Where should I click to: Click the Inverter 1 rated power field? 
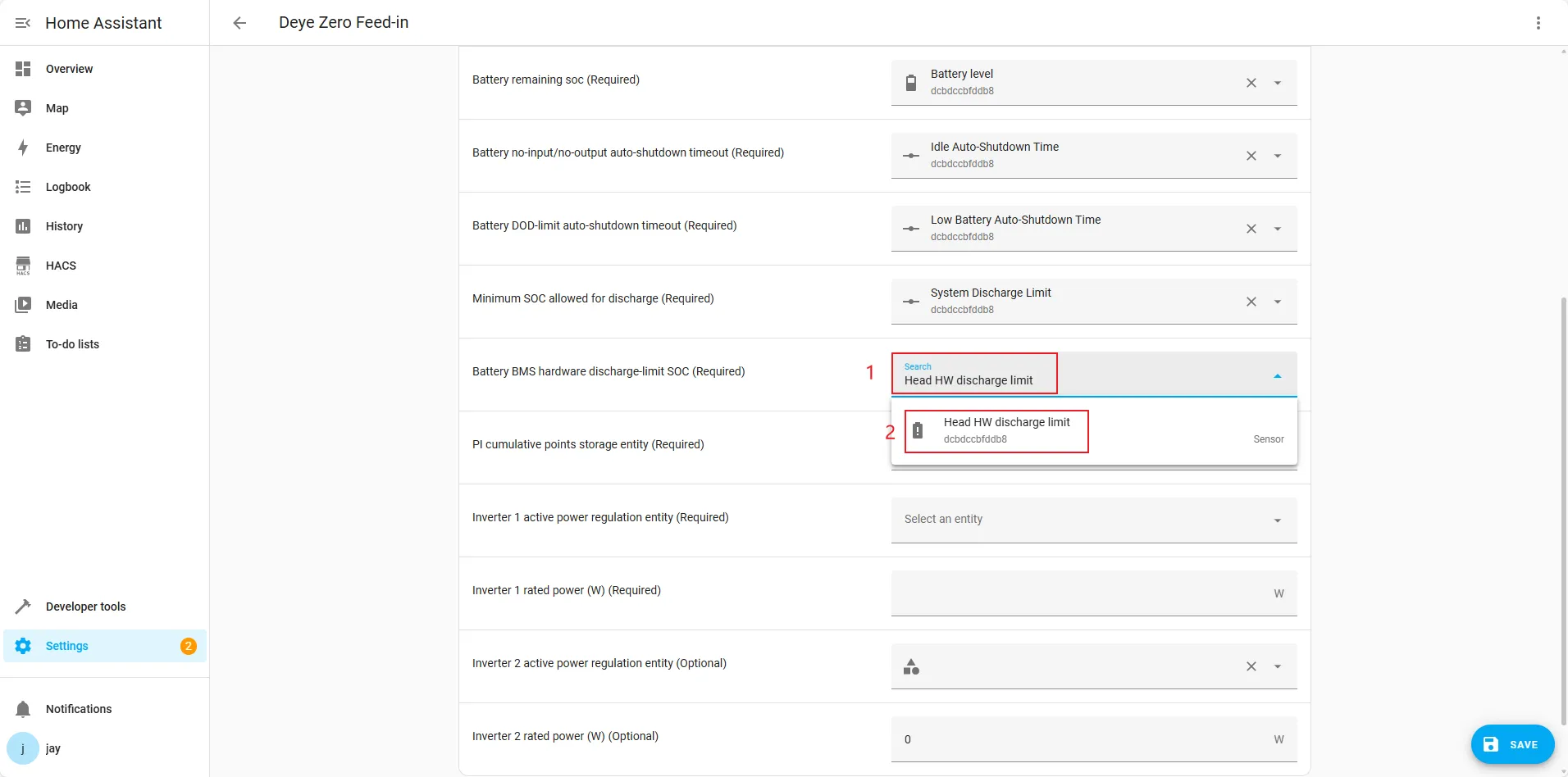point(1078,593)
